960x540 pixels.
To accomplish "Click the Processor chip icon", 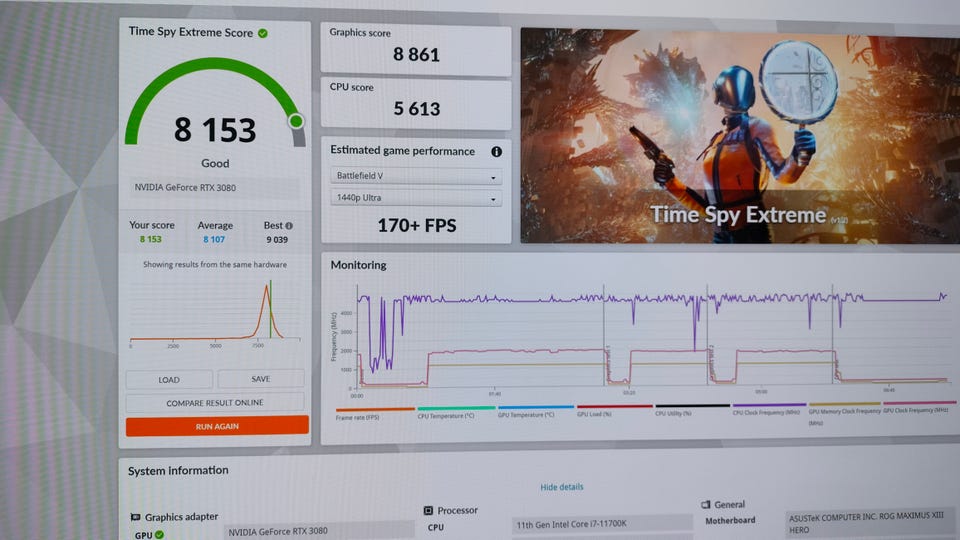I will (428, 510).
